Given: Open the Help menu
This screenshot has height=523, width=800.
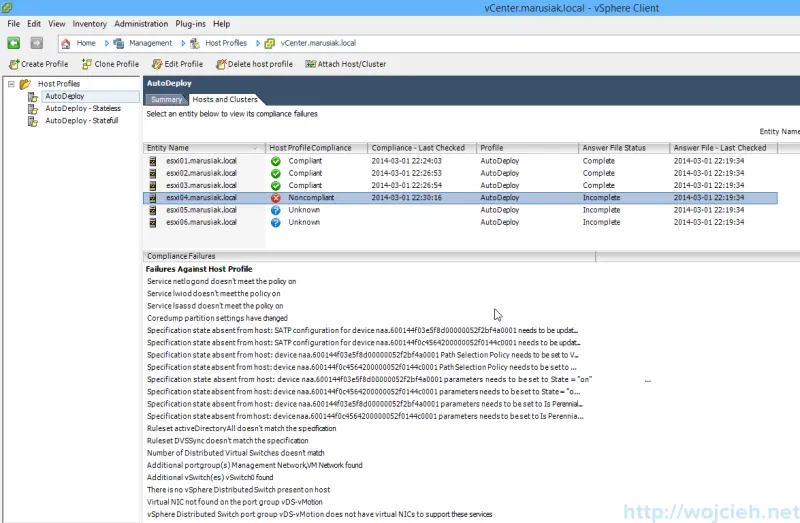Looking at the screenshot, I should click(x=221, y=24).
